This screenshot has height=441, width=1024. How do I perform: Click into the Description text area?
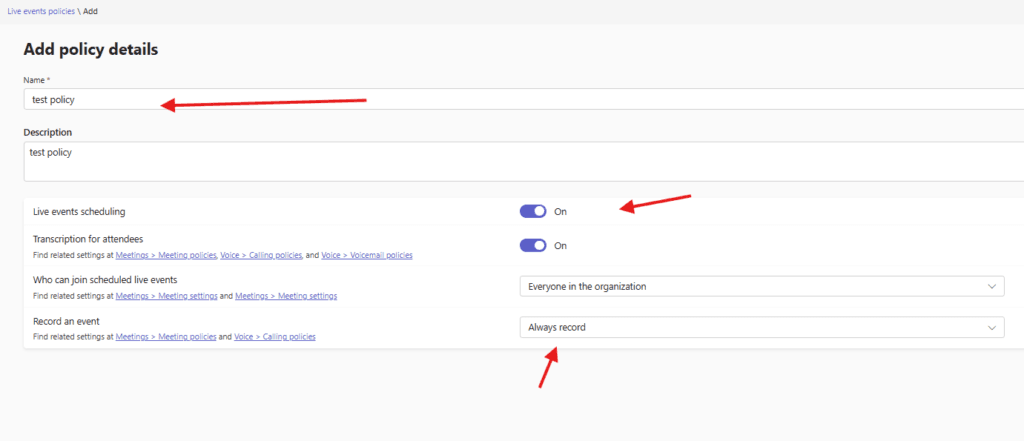pos(400,161)
